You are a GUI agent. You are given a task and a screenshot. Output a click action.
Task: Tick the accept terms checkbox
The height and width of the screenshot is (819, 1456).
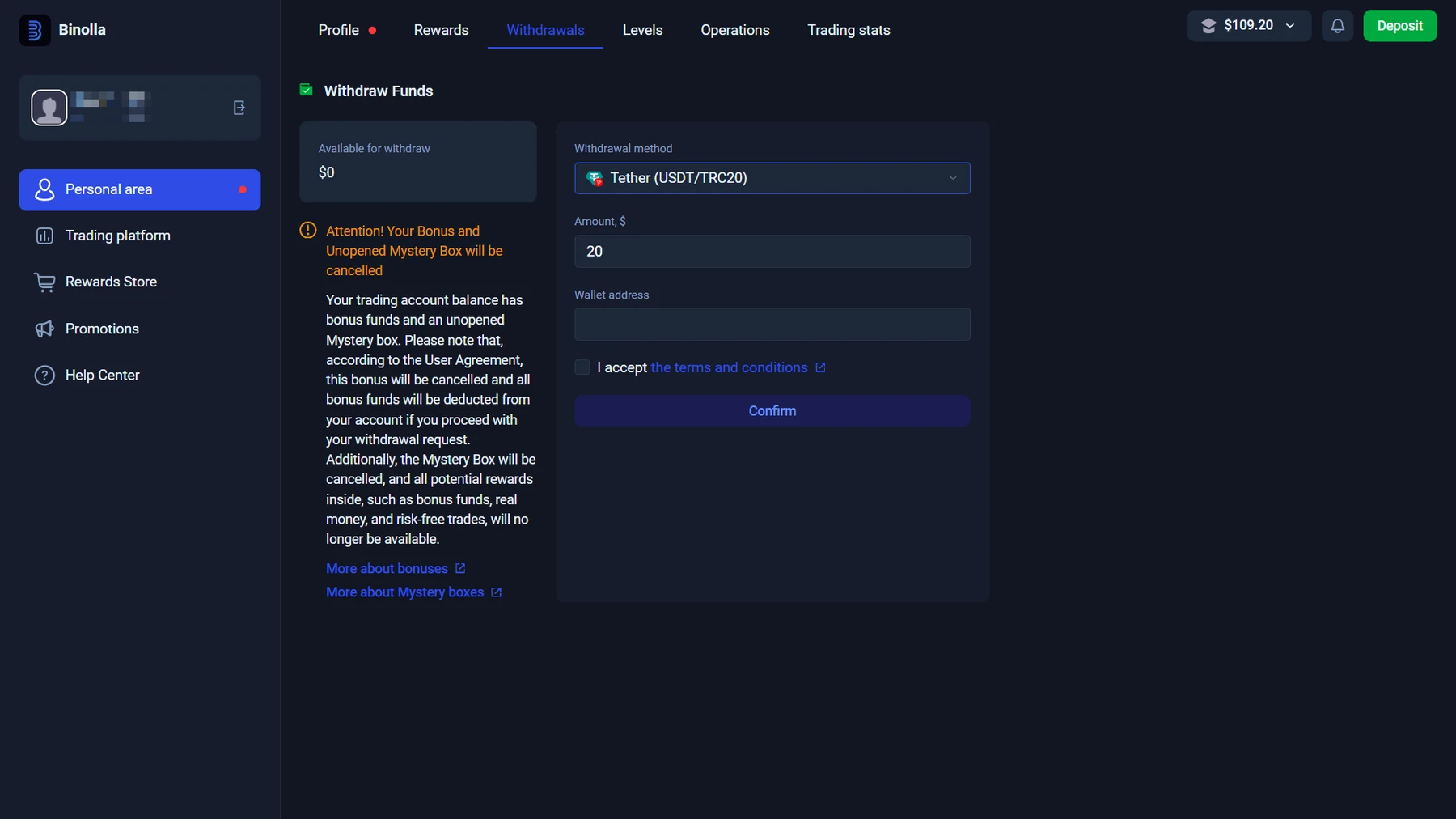582,367
